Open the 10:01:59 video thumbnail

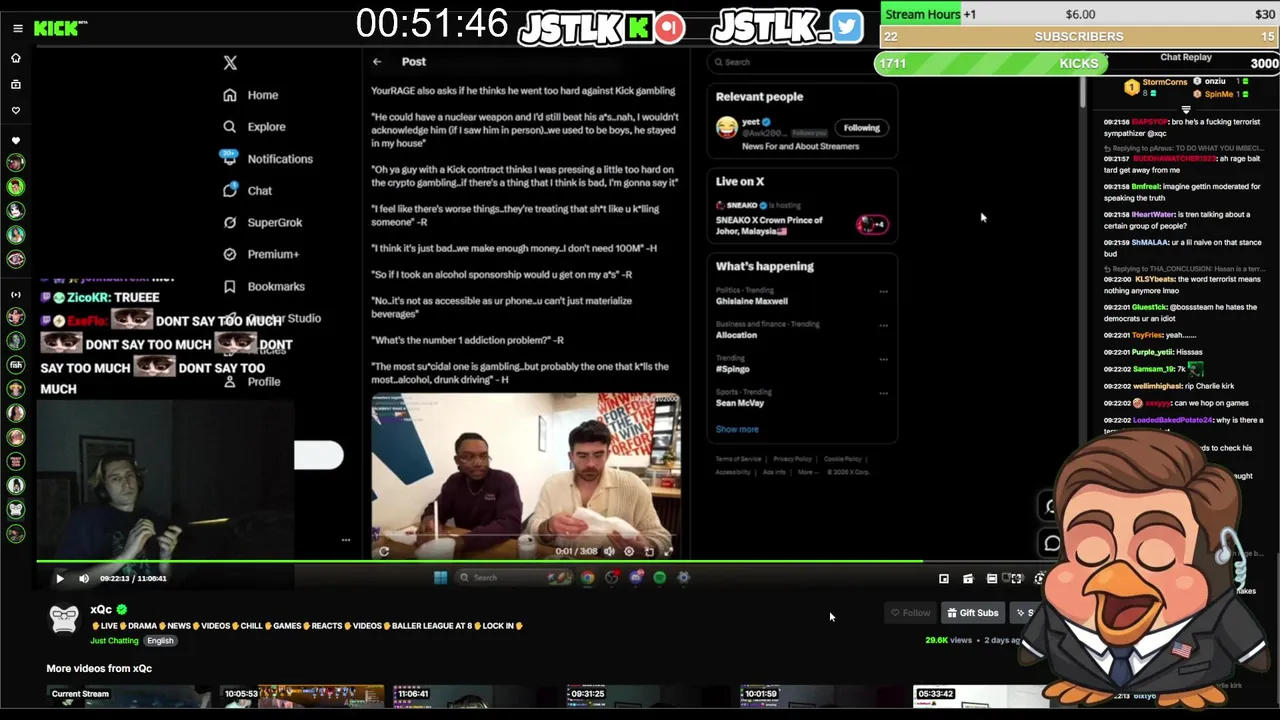coord(822,696)
